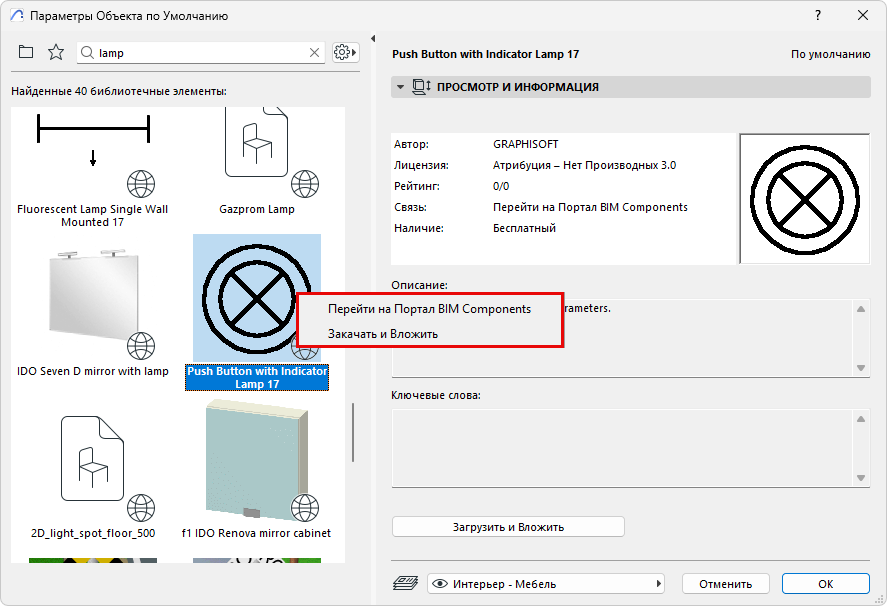
Task: Click the Бесплатный availability value
Action: [x=524, y=228]
